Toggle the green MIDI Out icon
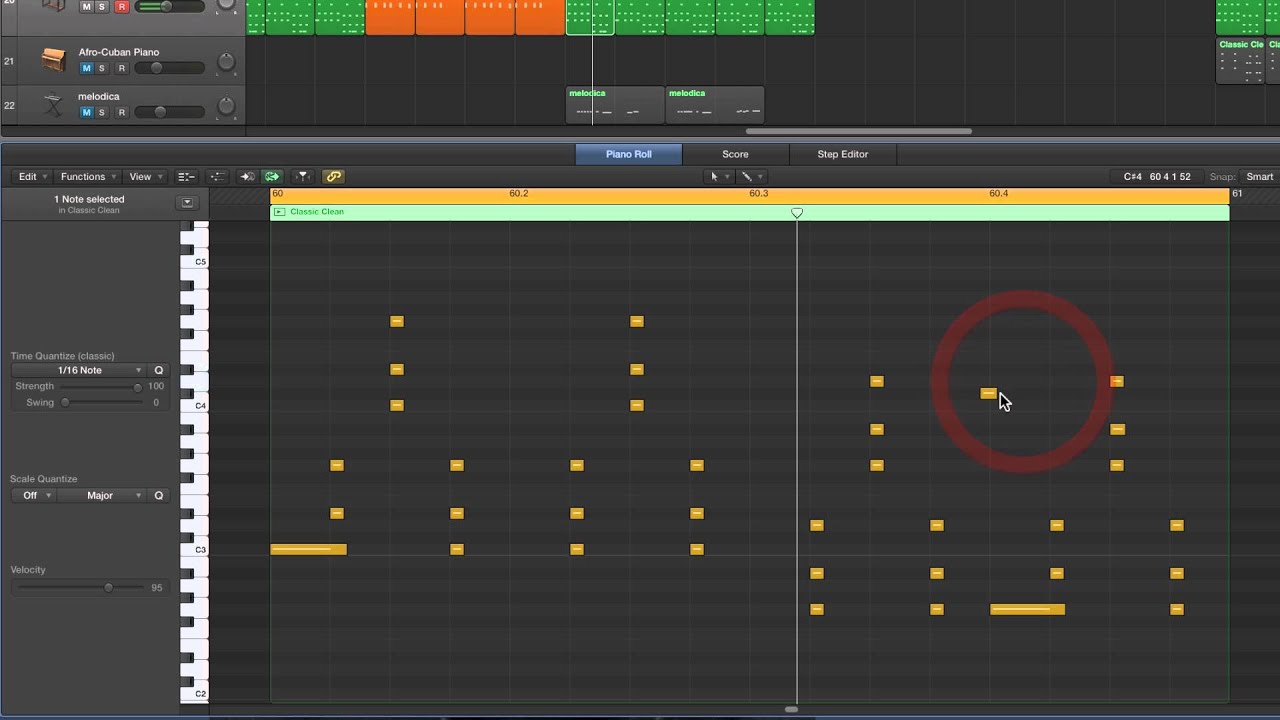The height and width of the screenshot is (720, 1280). pyautogui.click(x=272, y=177)
